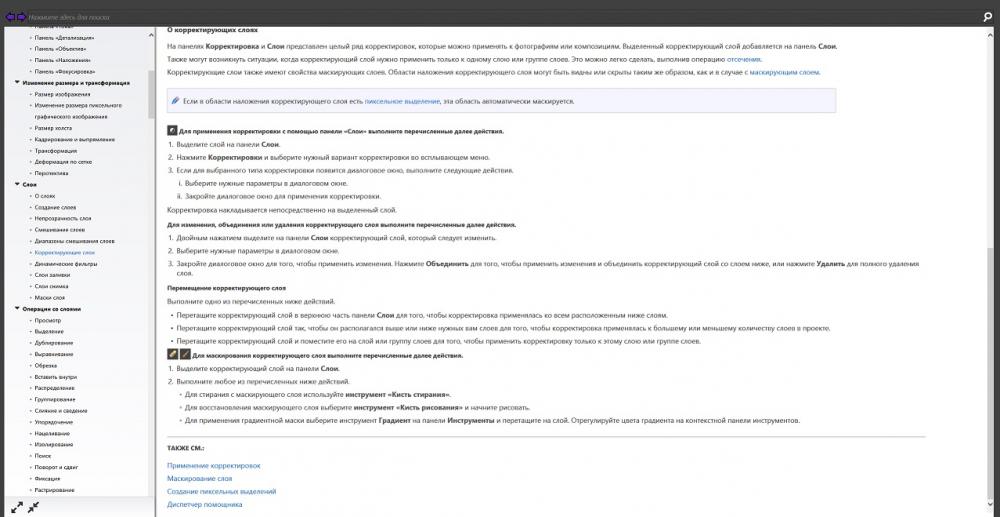
Task: Go forward with the right navigation arrow
Action: pos(21,17)
